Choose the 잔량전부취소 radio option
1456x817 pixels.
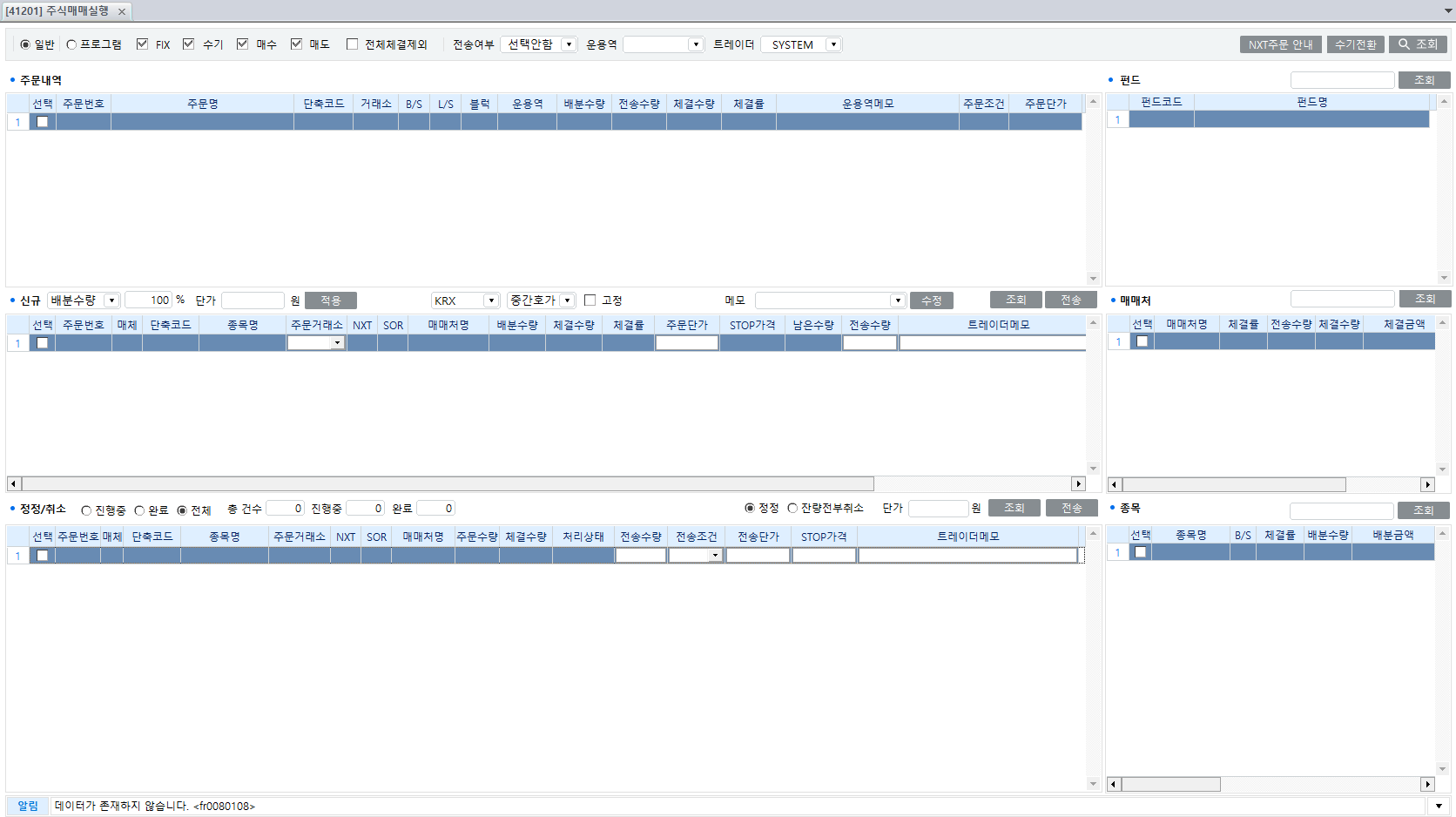tap(792, 508)
